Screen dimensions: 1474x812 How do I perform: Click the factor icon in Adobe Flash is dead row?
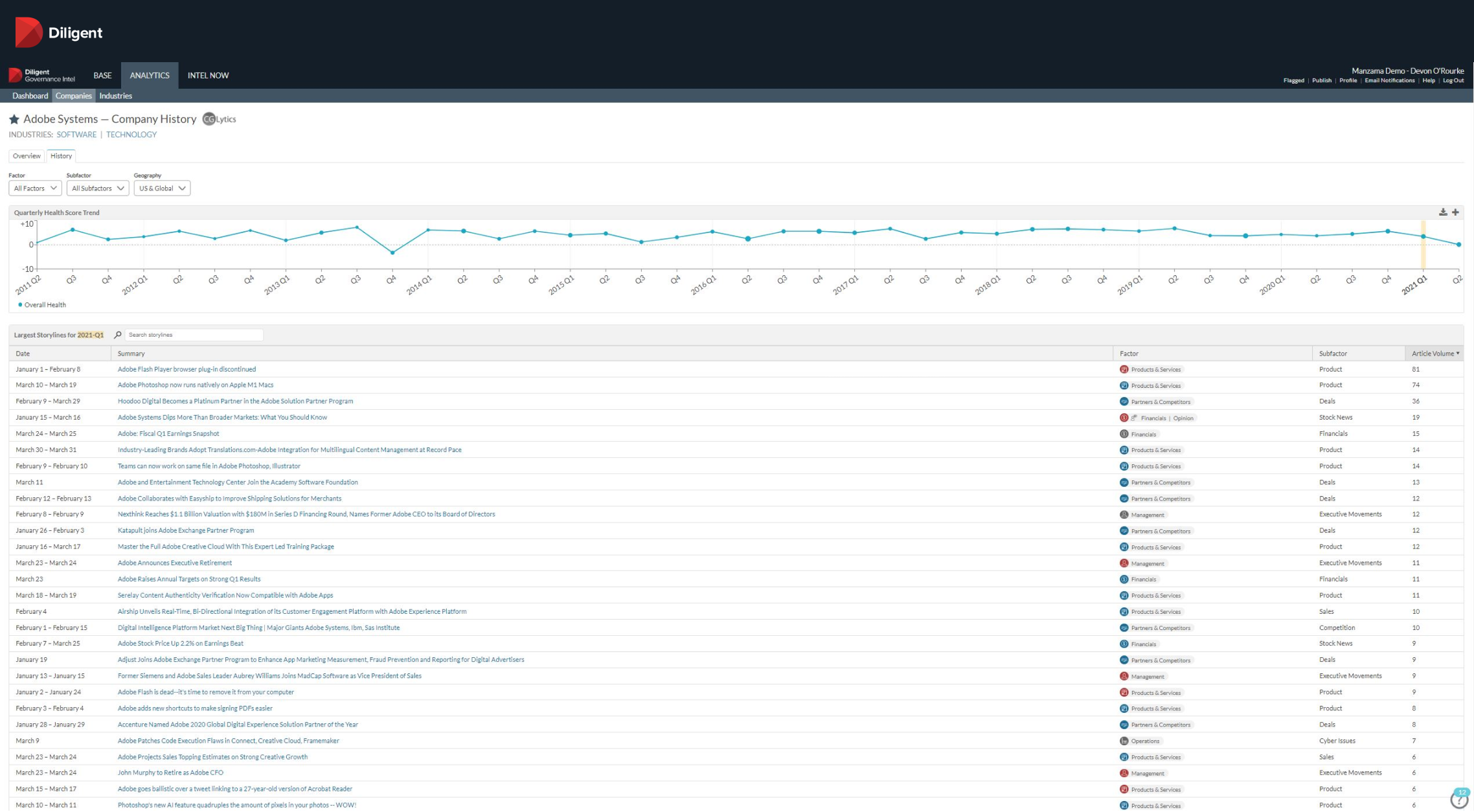pyautogui.click(x=1124, y=692)
